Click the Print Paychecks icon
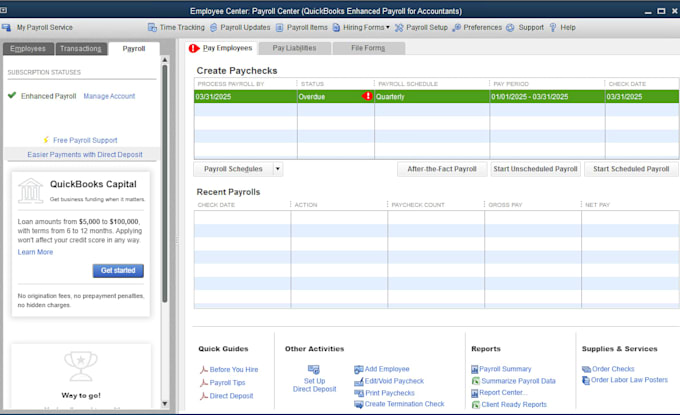The image size is (680, 415). coord(358,393)
